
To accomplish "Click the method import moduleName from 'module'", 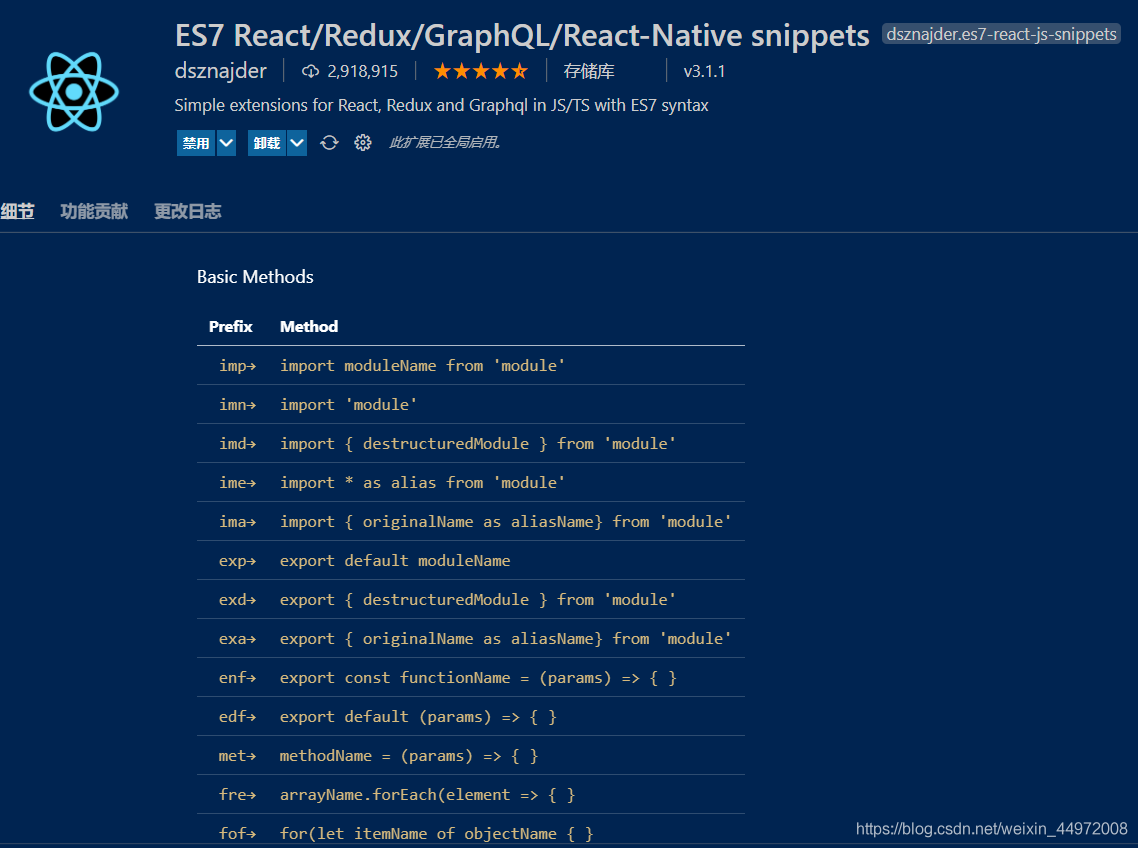I will pos(422,365).
